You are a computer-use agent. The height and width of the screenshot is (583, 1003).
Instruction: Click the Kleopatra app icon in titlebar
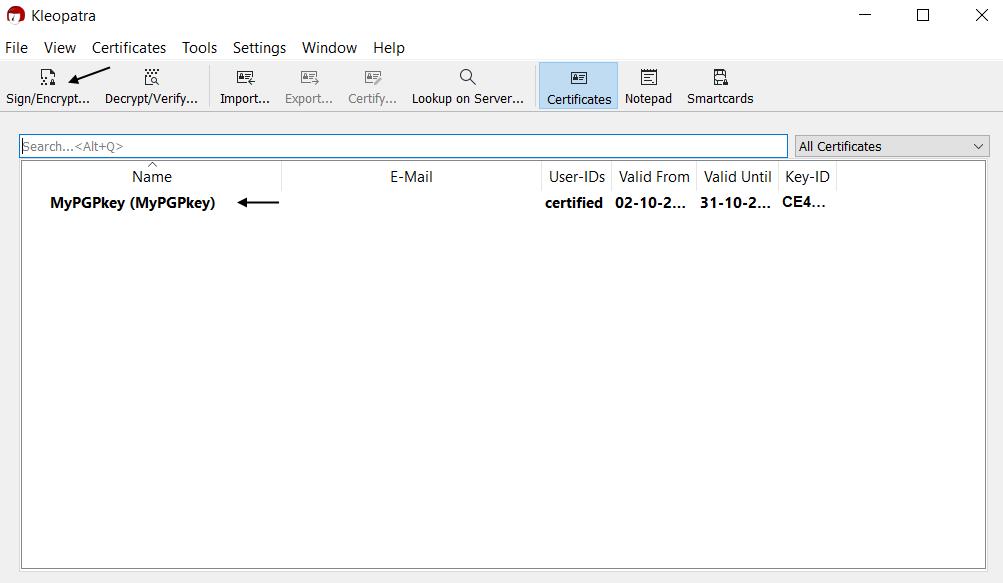[14, 15]
